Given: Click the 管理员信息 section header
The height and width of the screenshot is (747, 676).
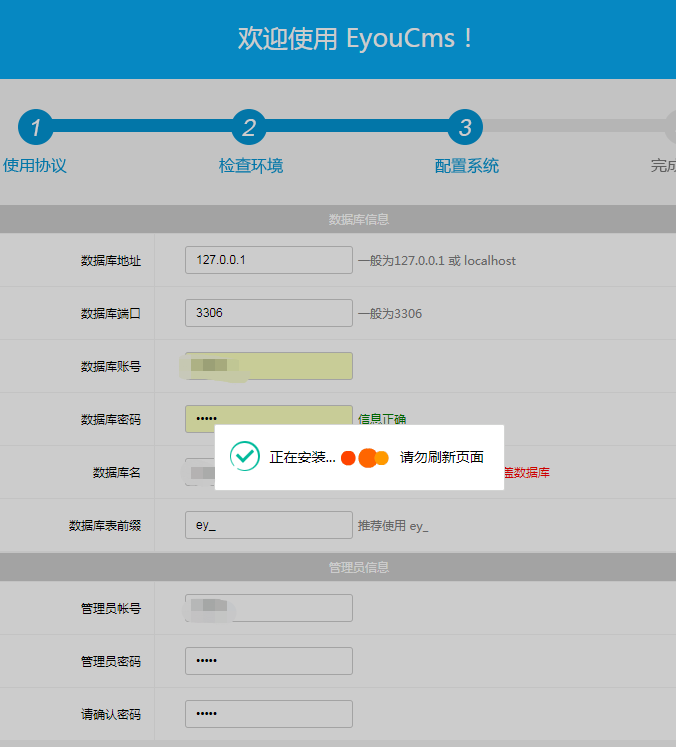Looking at the screenshot, I should [x=359, y=567].
